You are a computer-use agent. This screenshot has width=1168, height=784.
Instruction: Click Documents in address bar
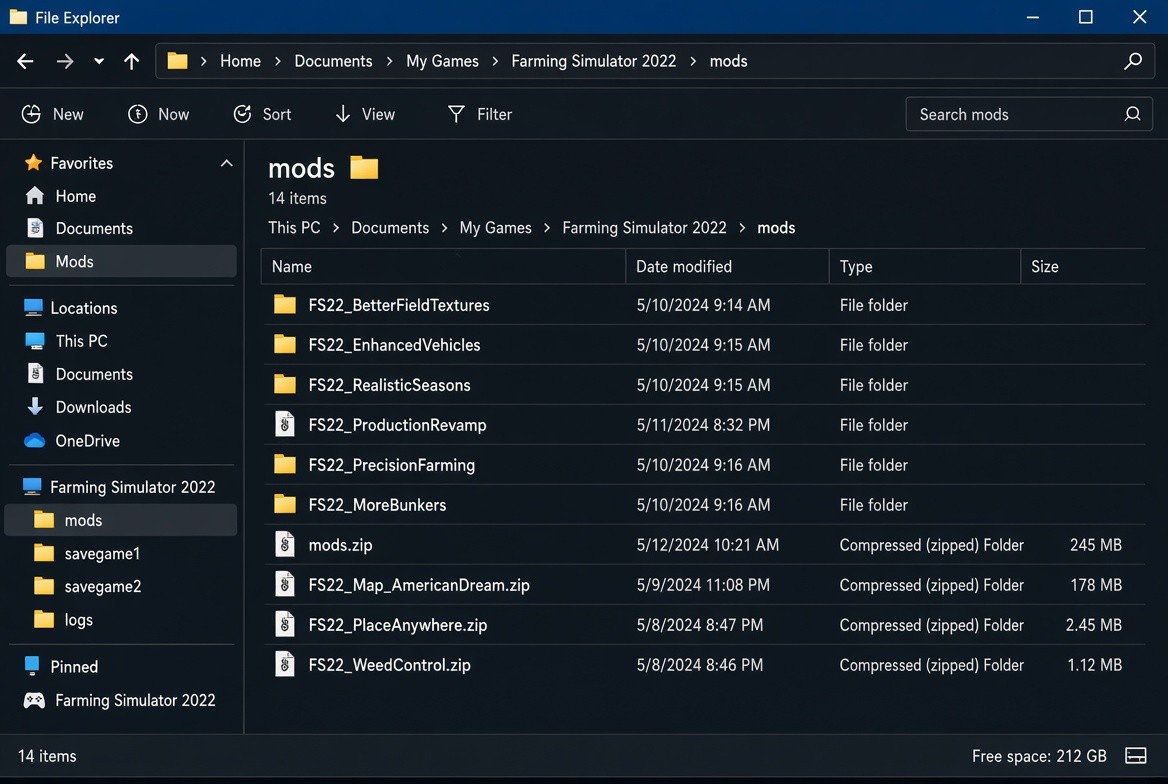point(333,61)
